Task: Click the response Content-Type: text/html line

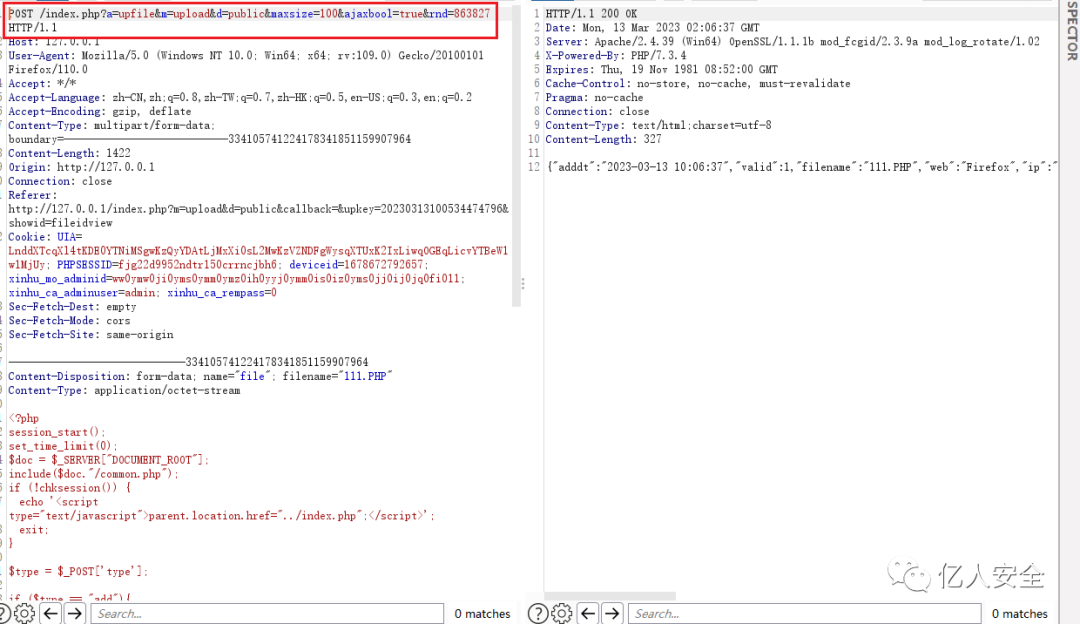Action: point(658,125)
